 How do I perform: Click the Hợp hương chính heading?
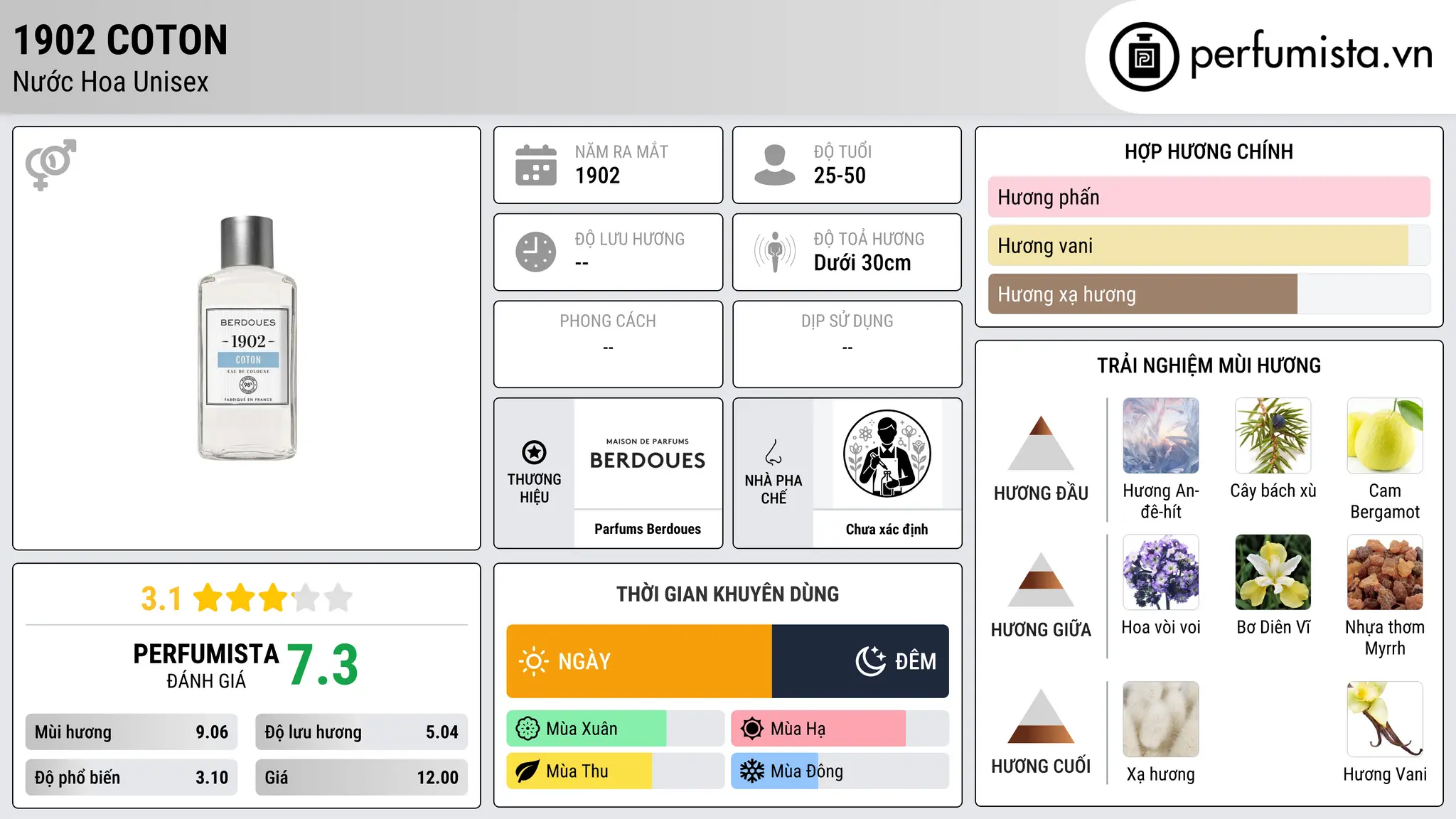coord(1209,151)
